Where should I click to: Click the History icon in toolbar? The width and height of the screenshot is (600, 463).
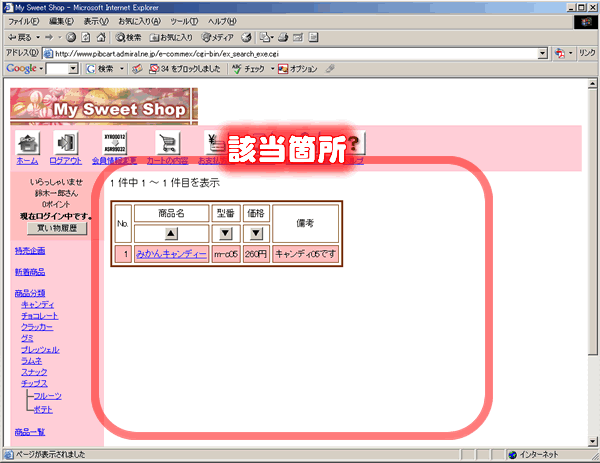pos(246,37)
